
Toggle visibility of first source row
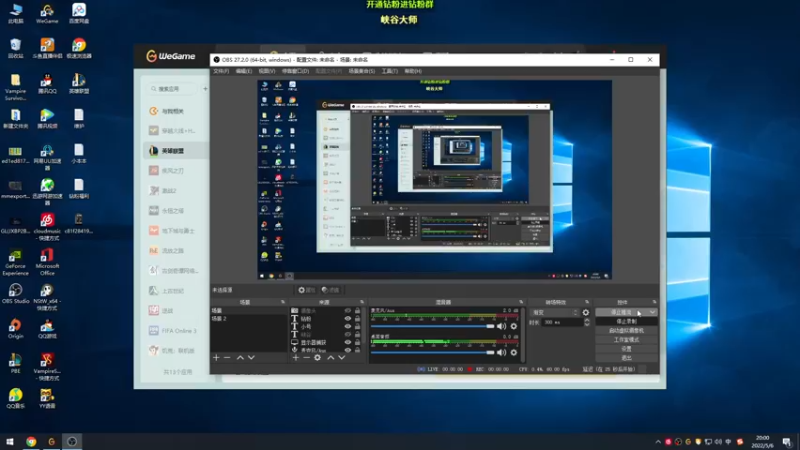pos(348,310)
